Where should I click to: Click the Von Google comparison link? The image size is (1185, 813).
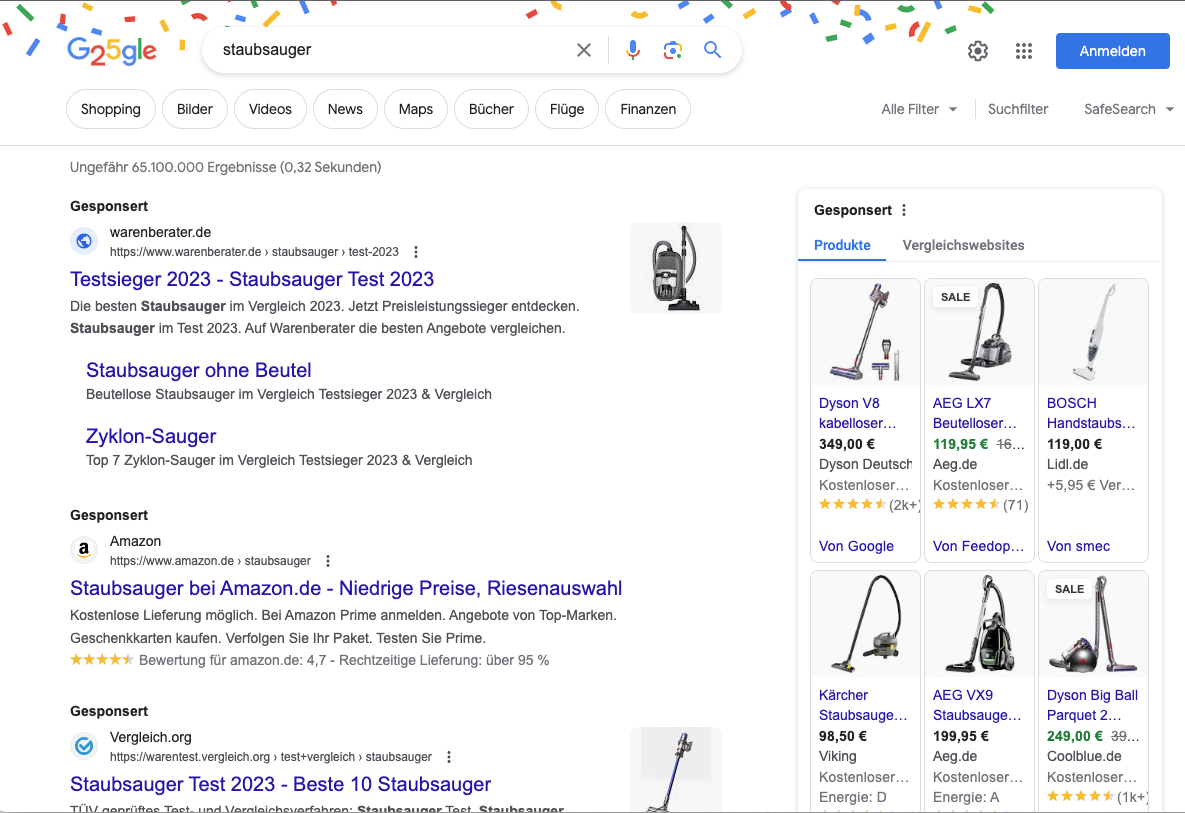856,546
